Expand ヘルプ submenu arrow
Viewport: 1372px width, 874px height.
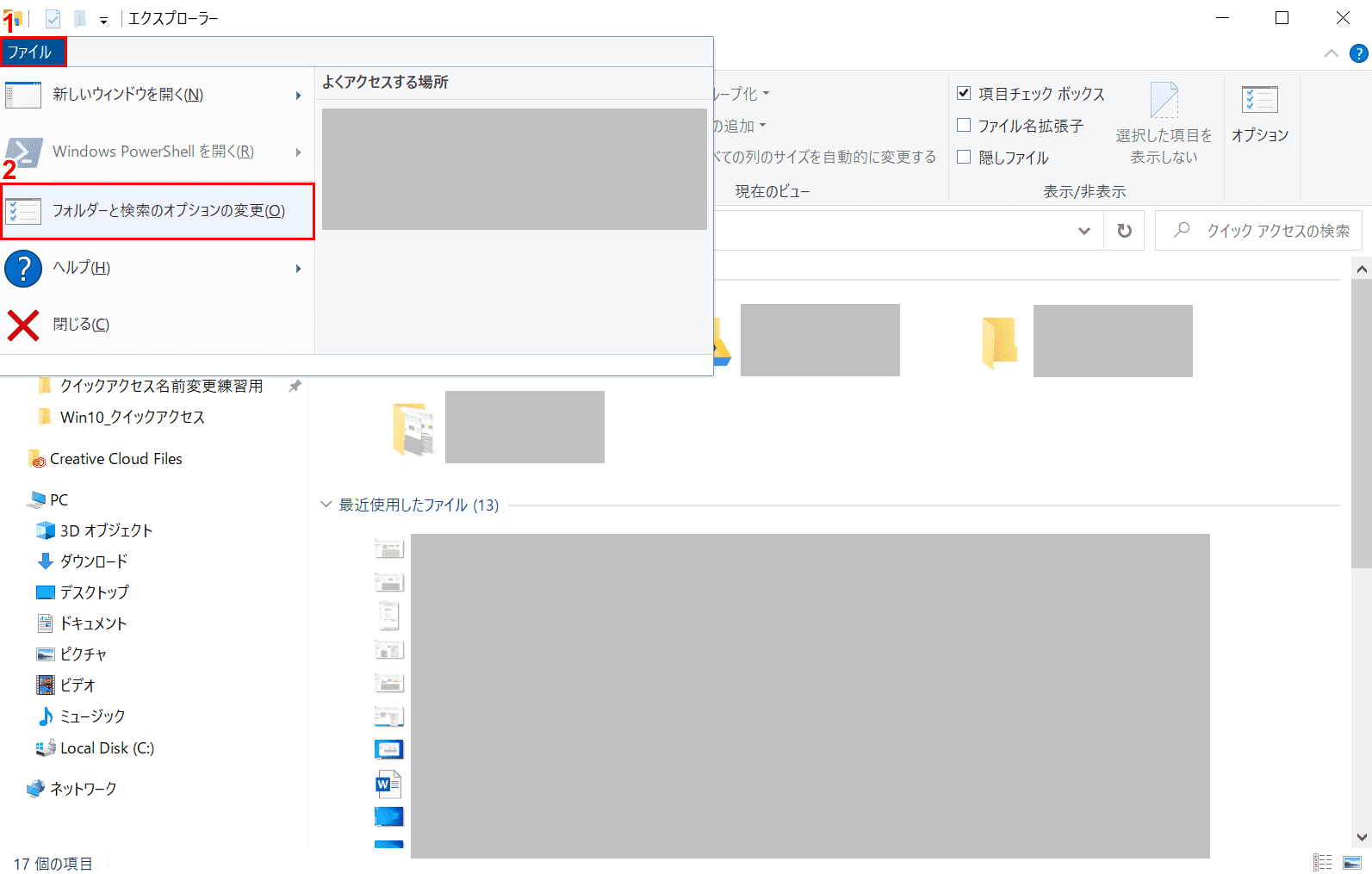pyautogui.click(x=299, y=269)
